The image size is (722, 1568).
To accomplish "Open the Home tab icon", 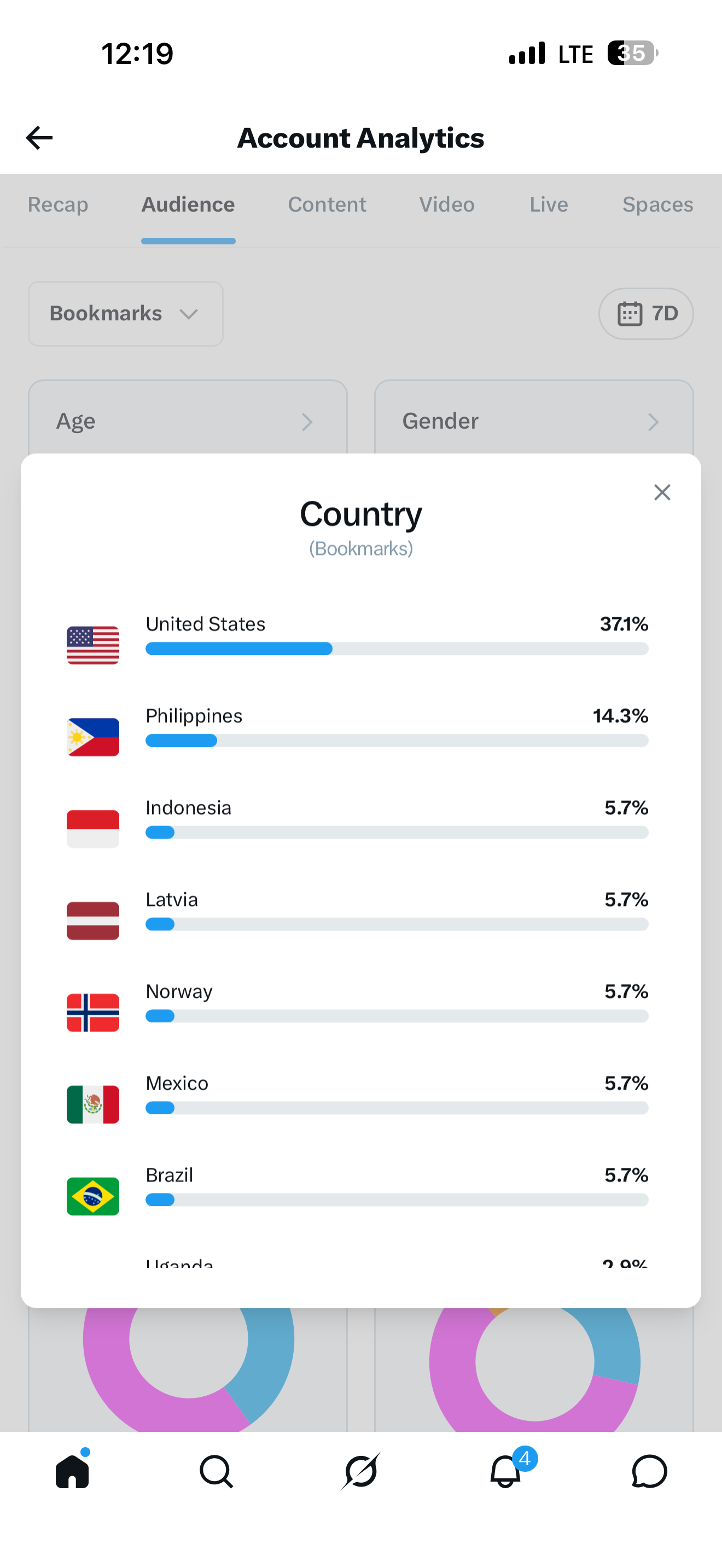I will tap(72, 1471).
